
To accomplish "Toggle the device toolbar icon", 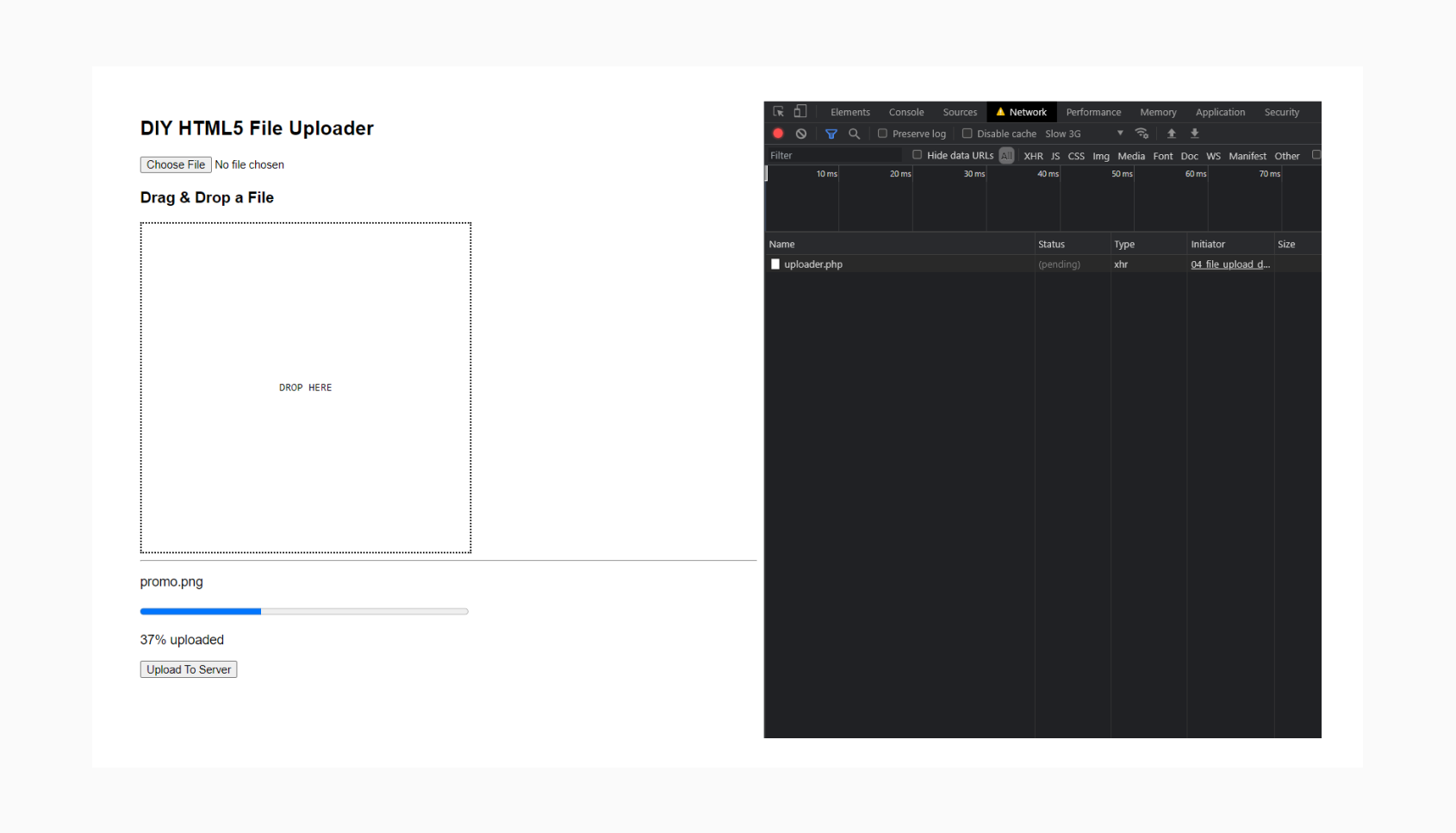I will click(800, 111).
